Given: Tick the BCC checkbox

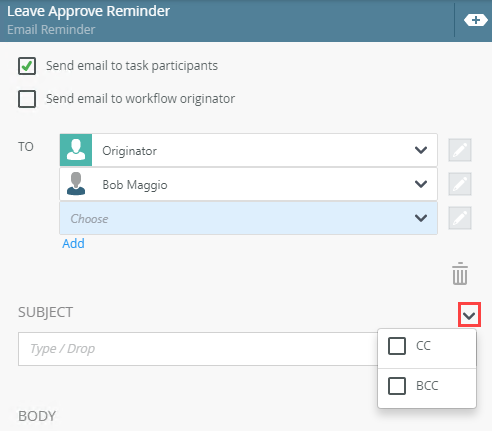Looking at the screenshot, I should coord(397,386).
